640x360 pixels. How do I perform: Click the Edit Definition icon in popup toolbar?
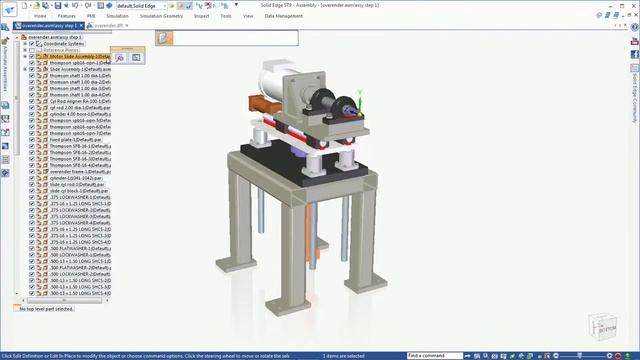pos(136,58)
